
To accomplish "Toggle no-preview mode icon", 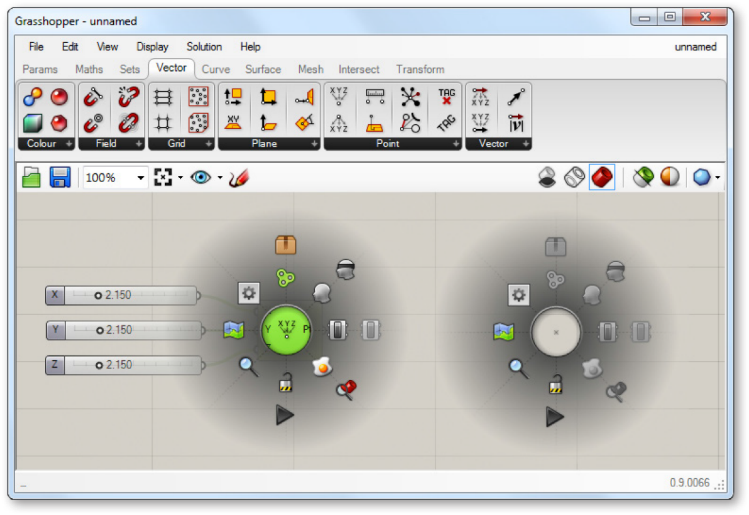I will (x=547, y=177).
